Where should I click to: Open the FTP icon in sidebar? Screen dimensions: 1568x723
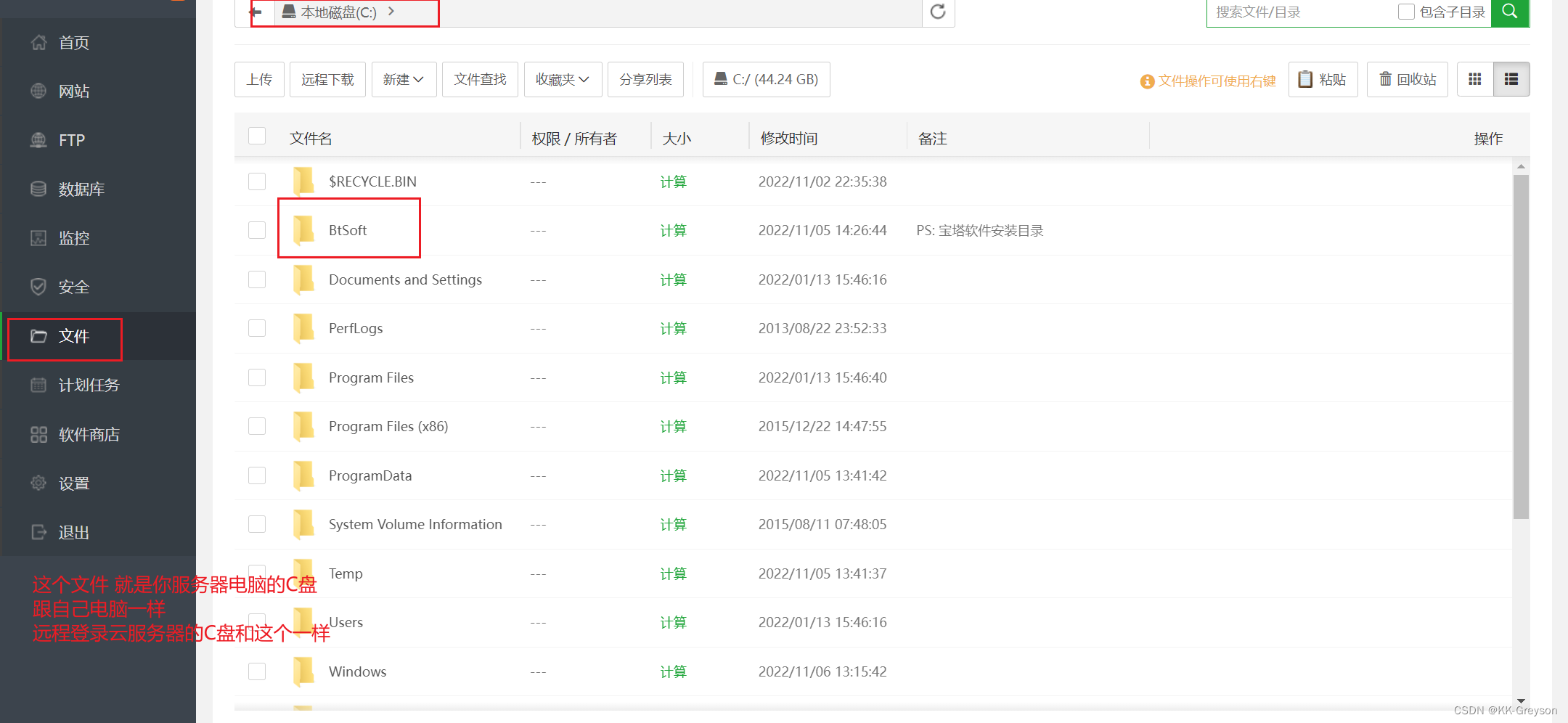[38, 140]
